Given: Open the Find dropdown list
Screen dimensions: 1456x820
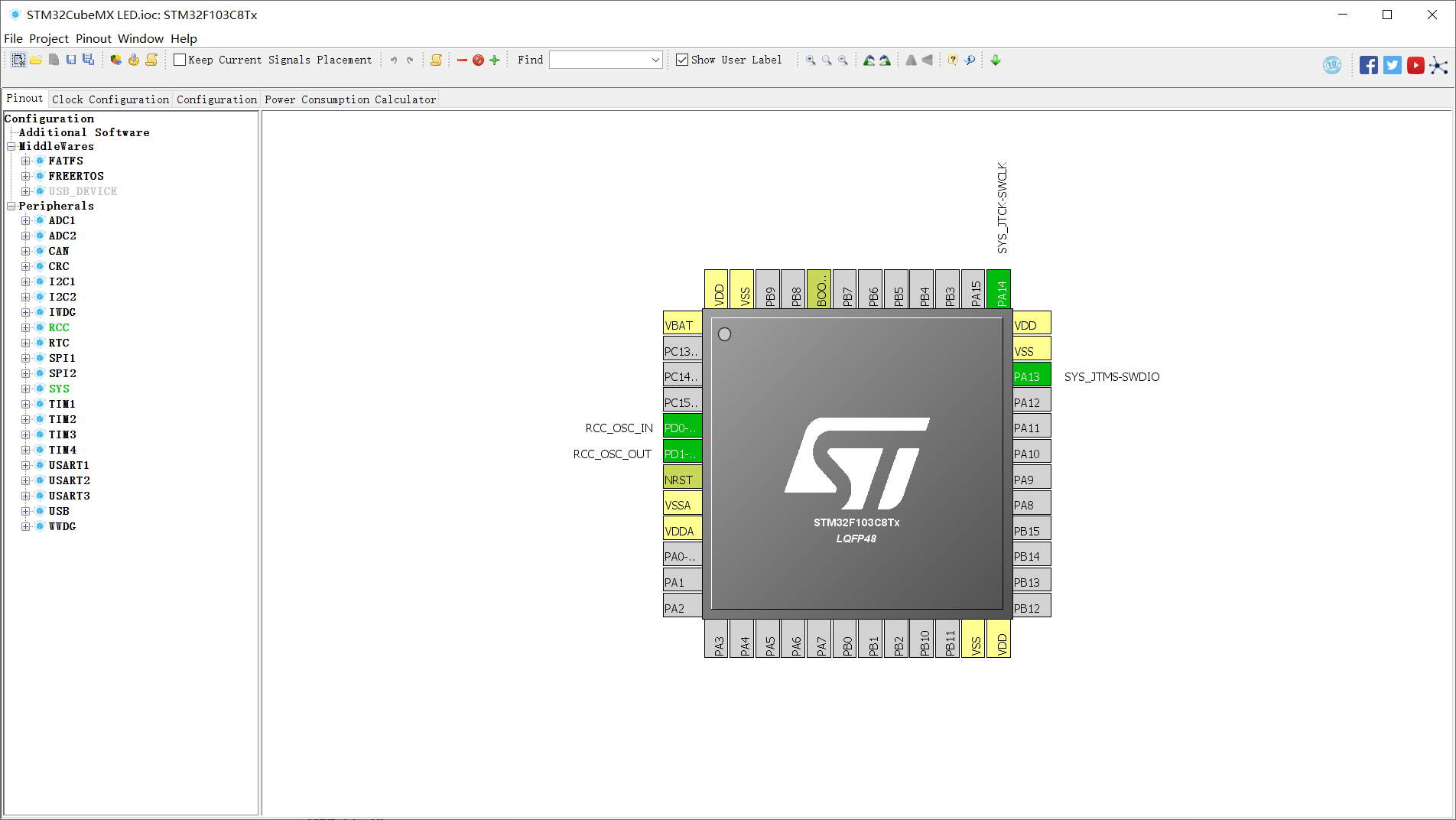Looking at the screenshot, I should click(x=655, y=59).
